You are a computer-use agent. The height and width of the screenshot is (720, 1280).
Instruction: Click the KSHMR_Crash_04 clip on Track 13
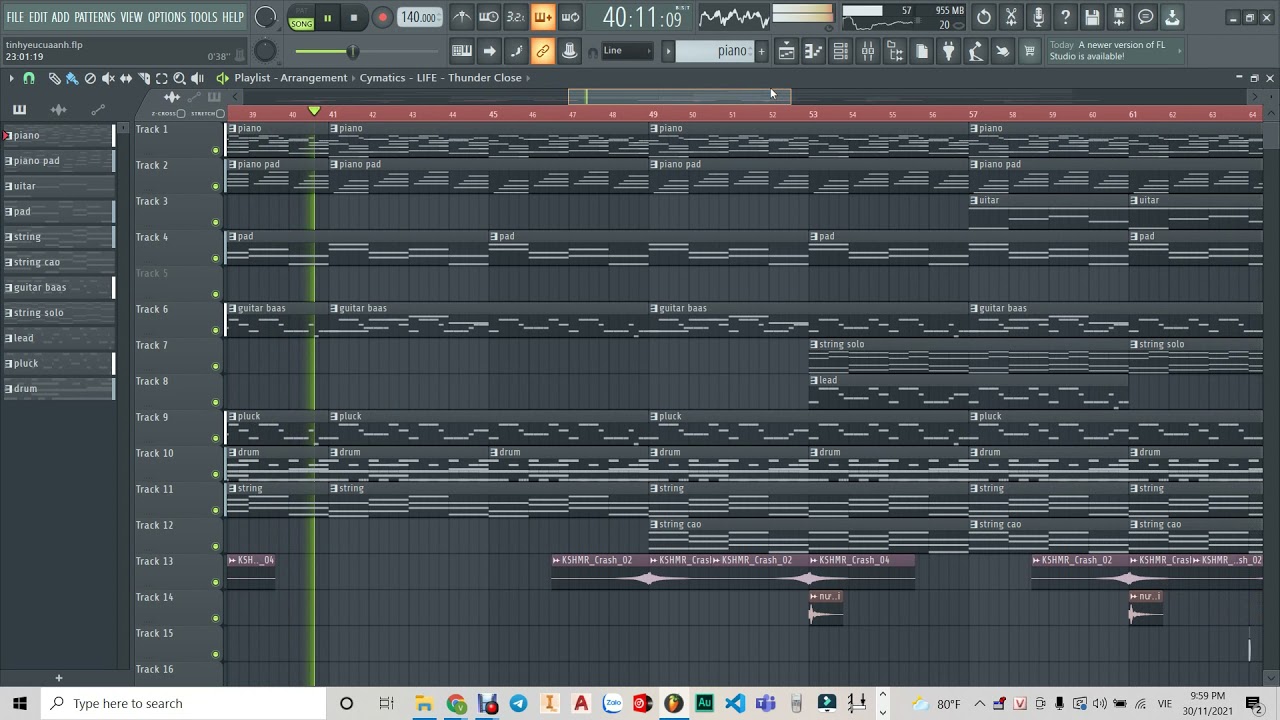pos(862,572)
